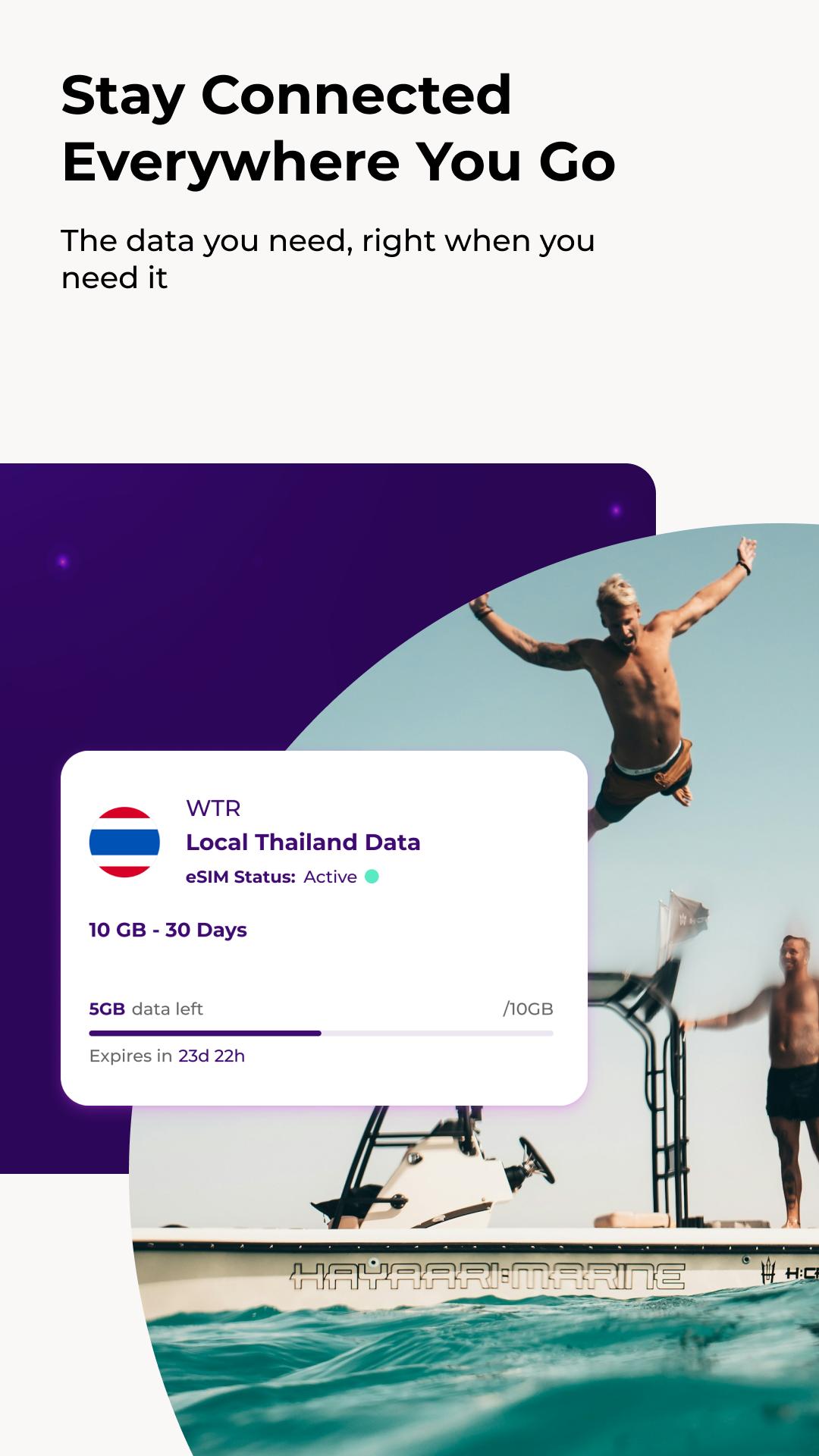The image size is (819, 1456).
Task: Click the trident logo on the boat hull
Action: [767, 1271]
